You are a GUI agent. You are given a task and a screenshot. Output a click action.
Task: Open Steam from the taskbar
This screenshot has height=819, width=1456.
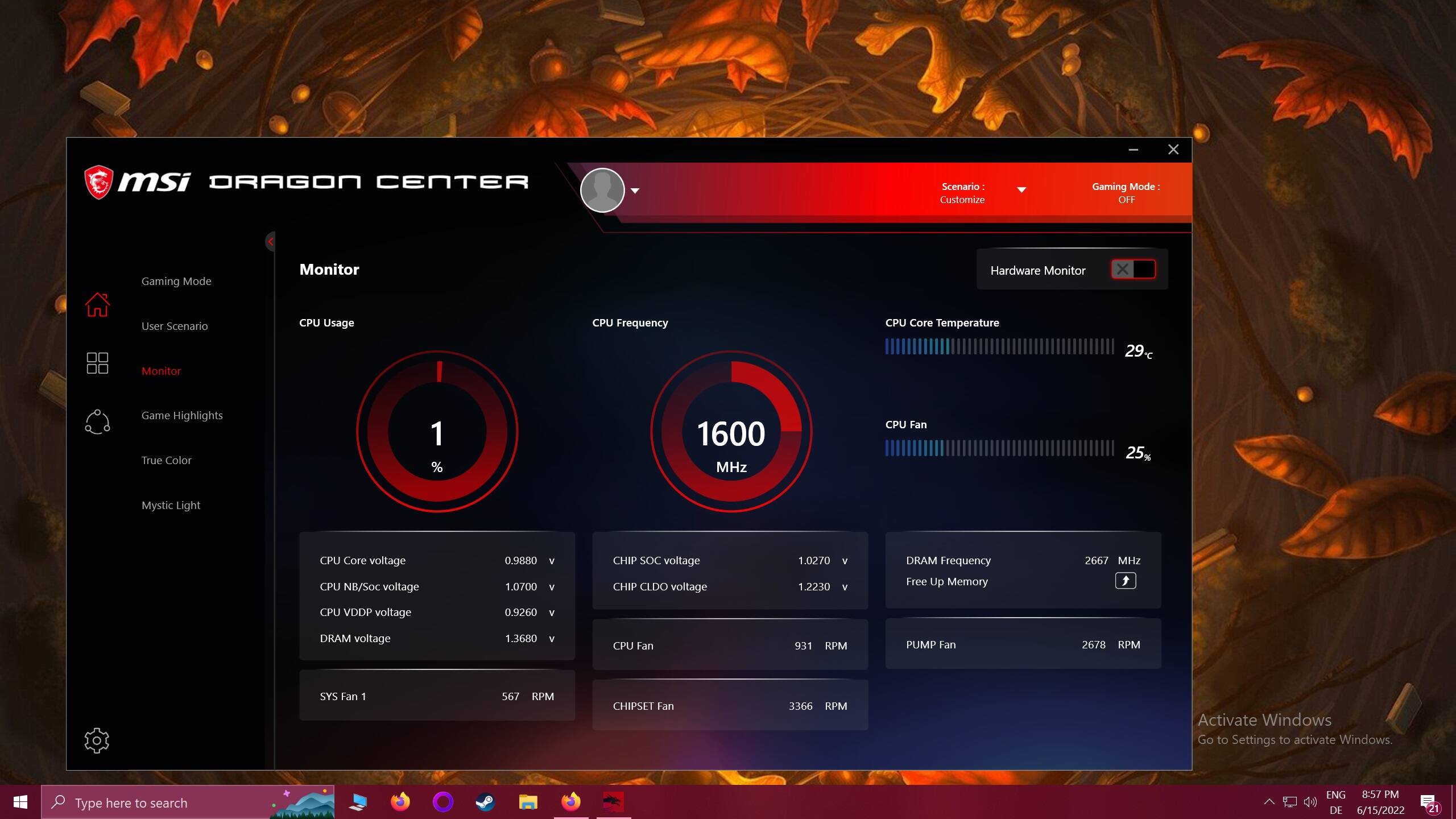point(485,802)
